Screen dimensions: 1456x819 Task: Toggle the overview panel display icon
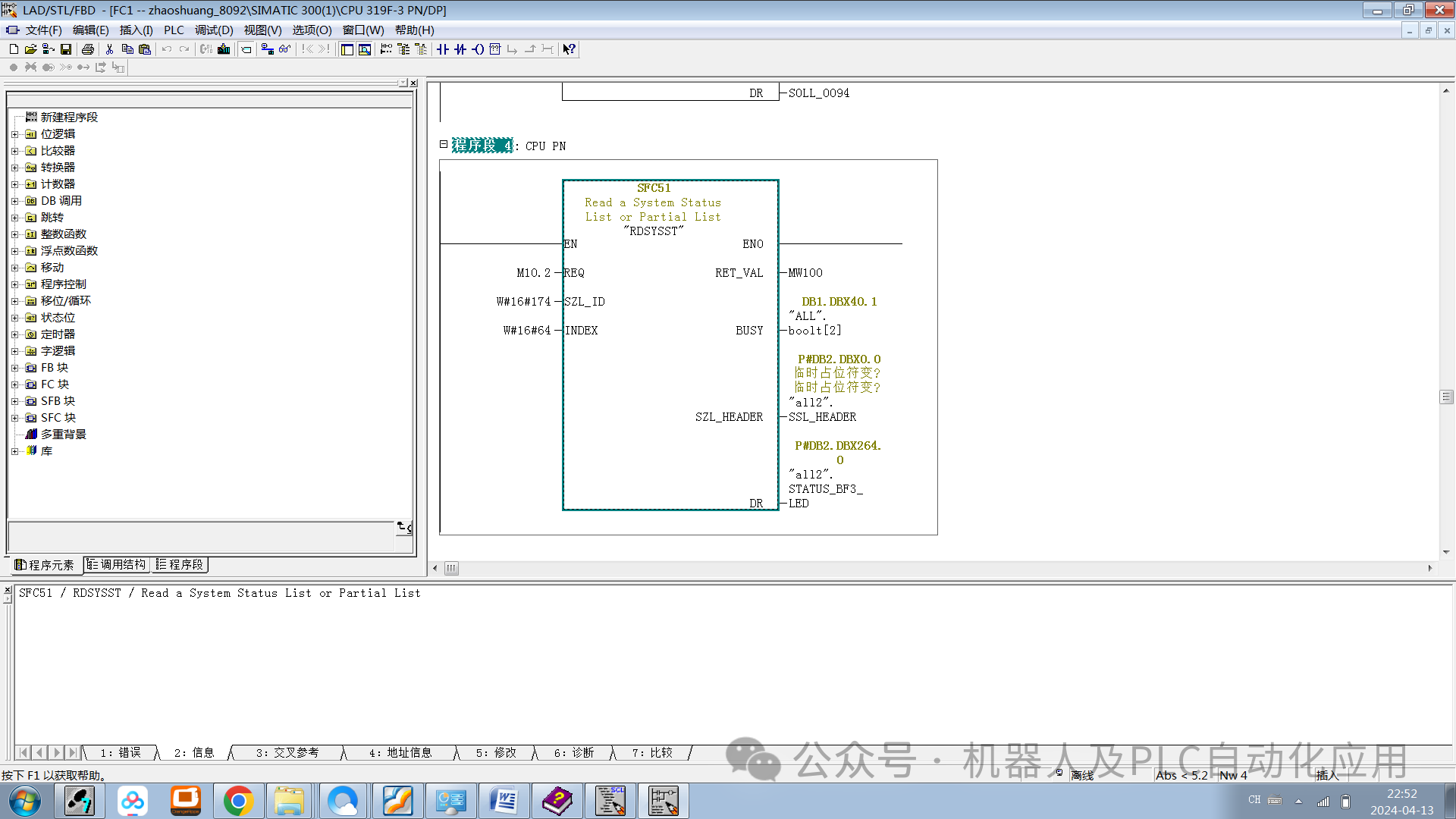click(347, 49)
